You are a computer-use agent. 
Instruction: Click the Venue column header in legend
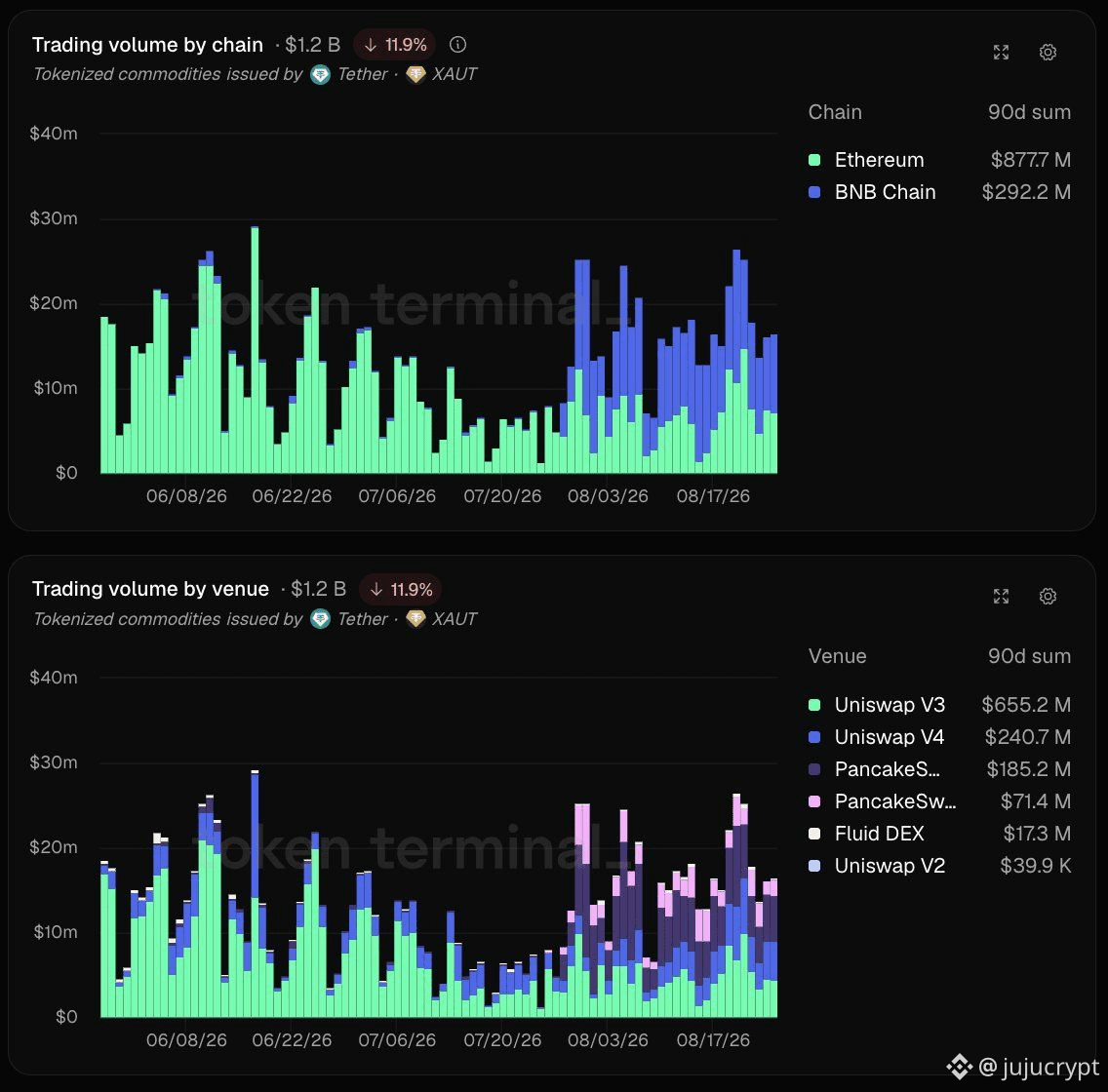point(838,656)
